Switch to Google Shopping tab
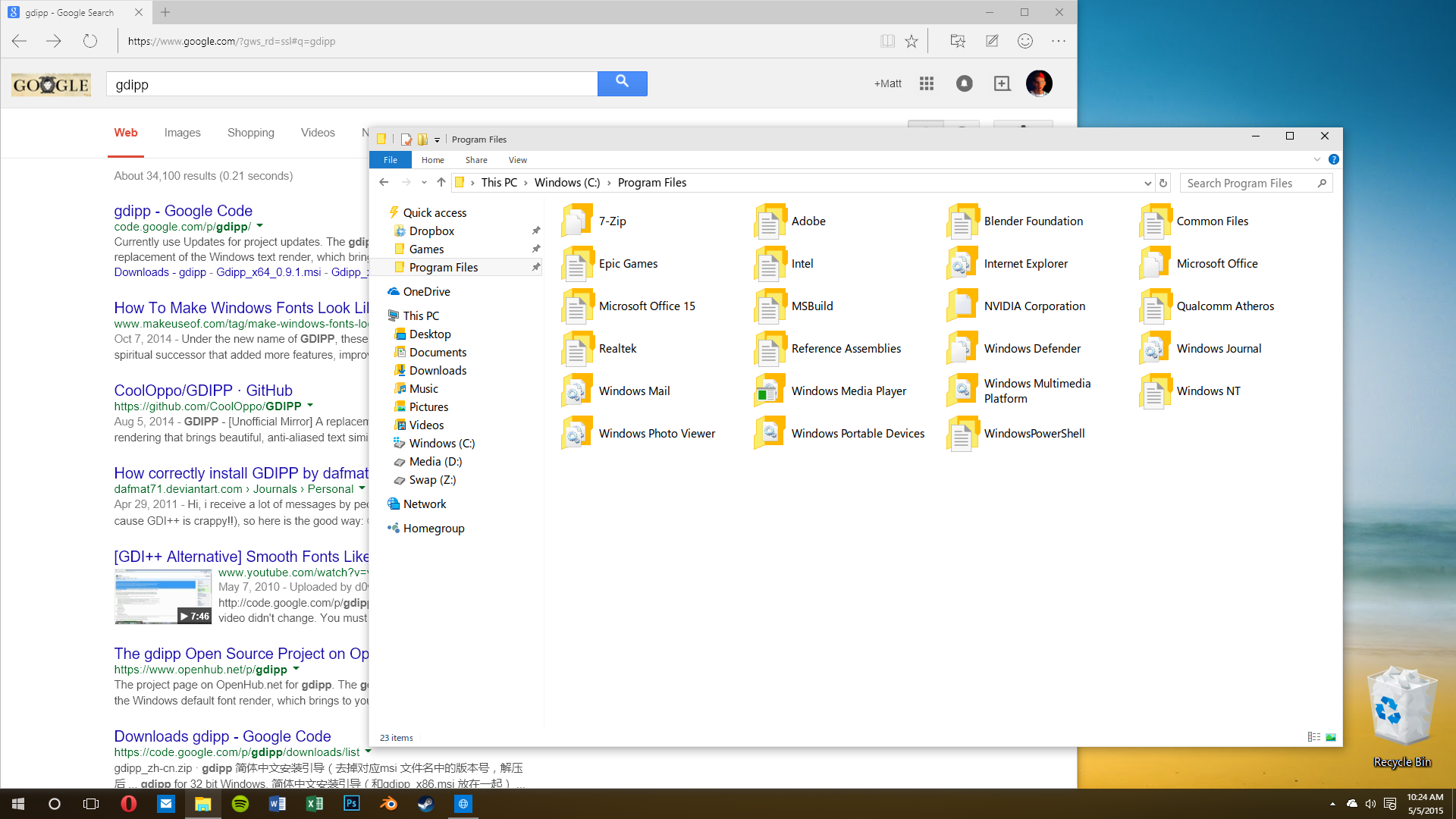Viewport: 1456px width, 819px height. (251, 133)
